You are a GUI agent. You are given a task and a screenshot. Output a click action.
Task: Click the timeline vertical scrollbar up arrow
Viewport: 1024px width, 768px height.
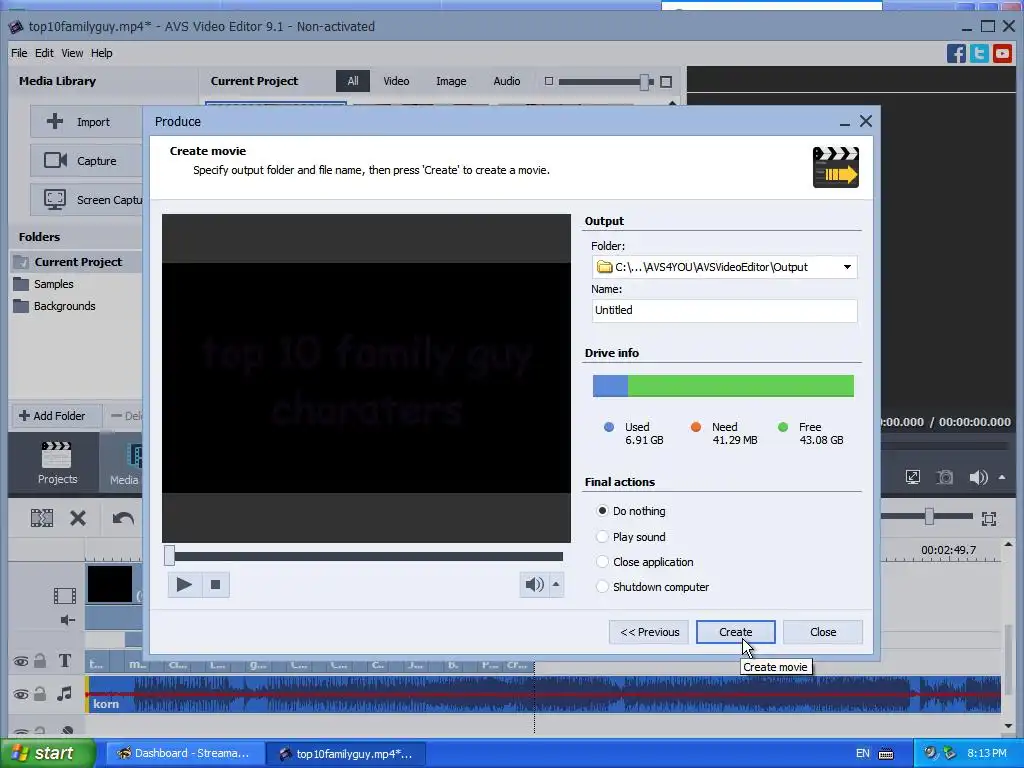point(1008,544)
